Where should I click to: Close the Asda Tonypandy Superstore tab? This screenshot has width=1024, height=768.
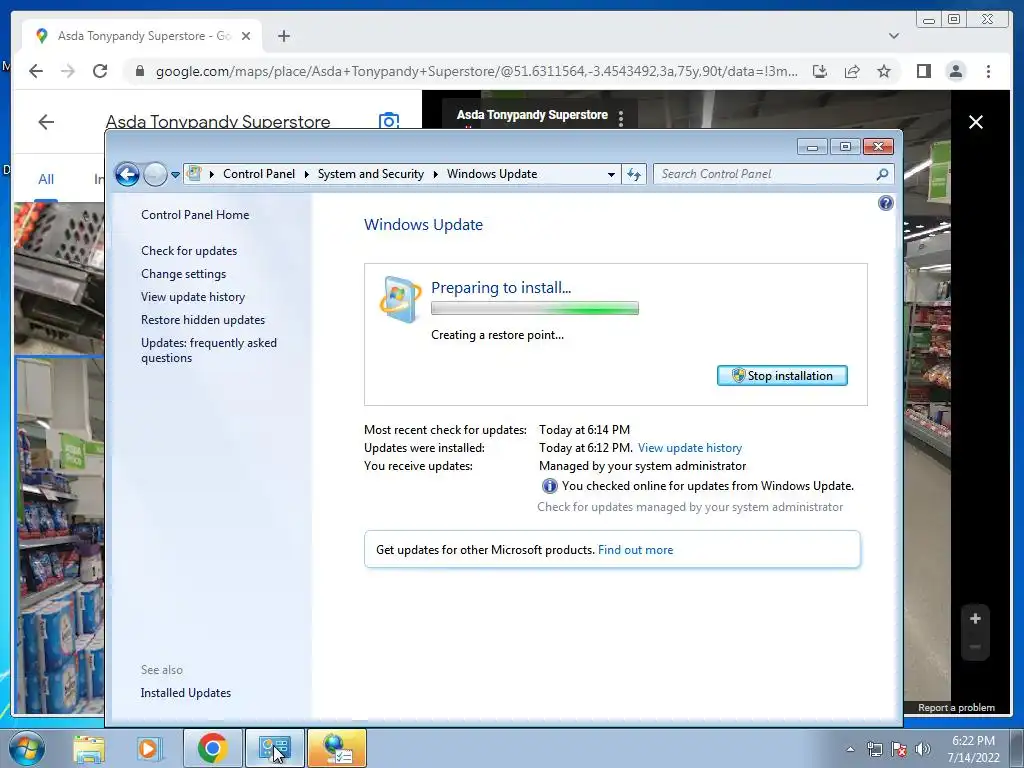coord(246,36)
